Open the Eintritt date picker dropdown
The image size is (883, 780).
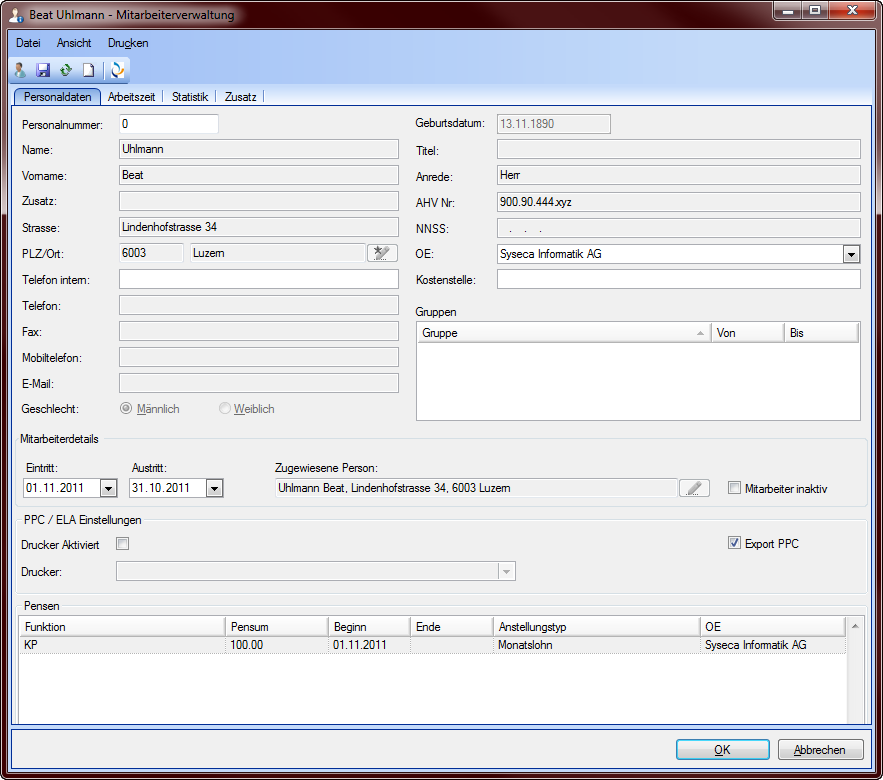(108, 488)
